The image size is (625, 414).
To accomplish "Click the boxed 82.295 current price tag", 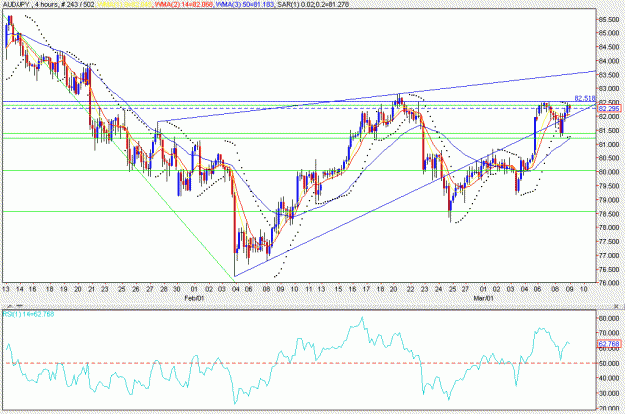I will coord(609,108).
